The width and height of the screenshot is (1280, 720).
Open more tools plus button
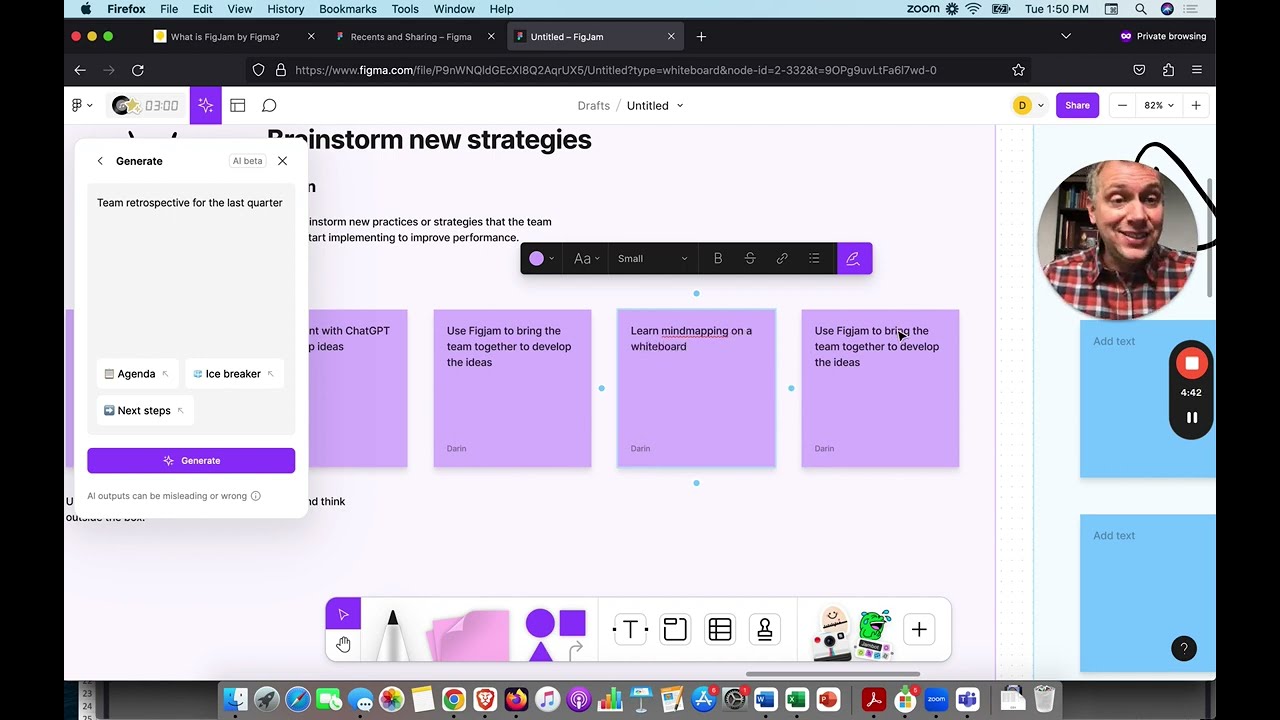coord(919,629)
